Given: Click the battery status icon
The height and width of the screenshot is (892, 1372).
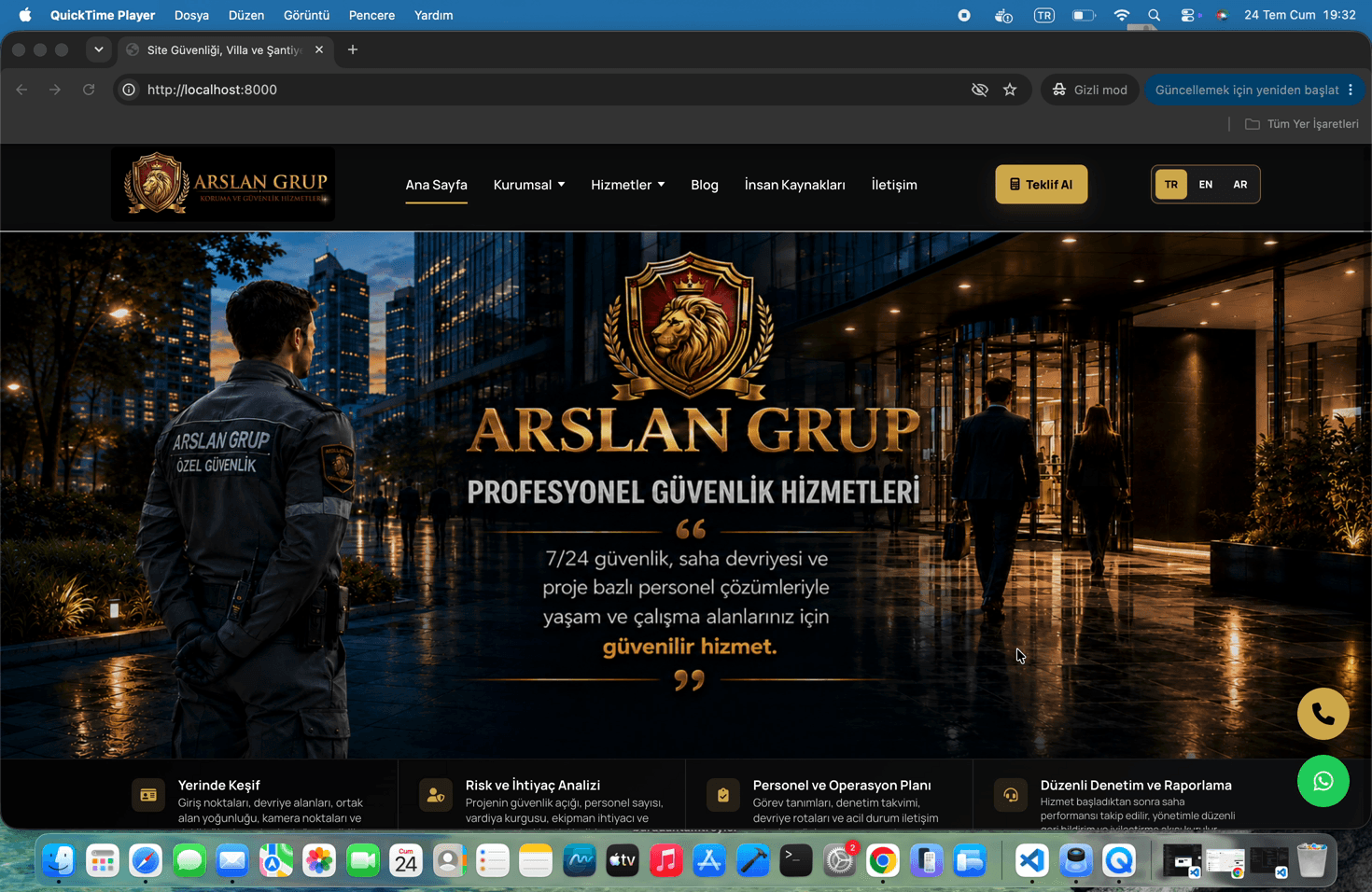Looking at the screenshot, I should coord(1084,15).
